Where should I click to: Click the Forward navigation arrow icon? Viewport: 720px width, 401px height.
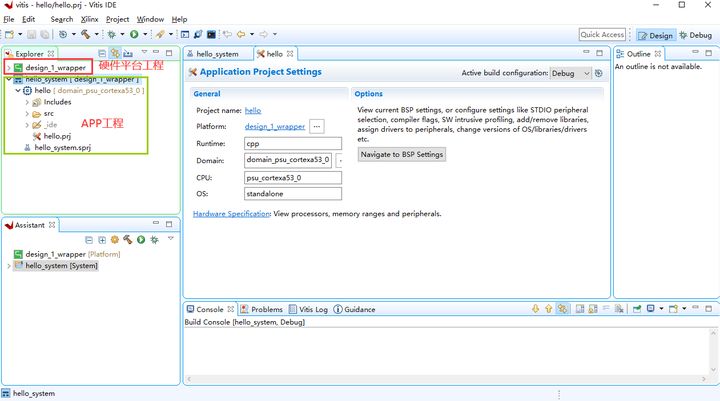click(264, 34)
